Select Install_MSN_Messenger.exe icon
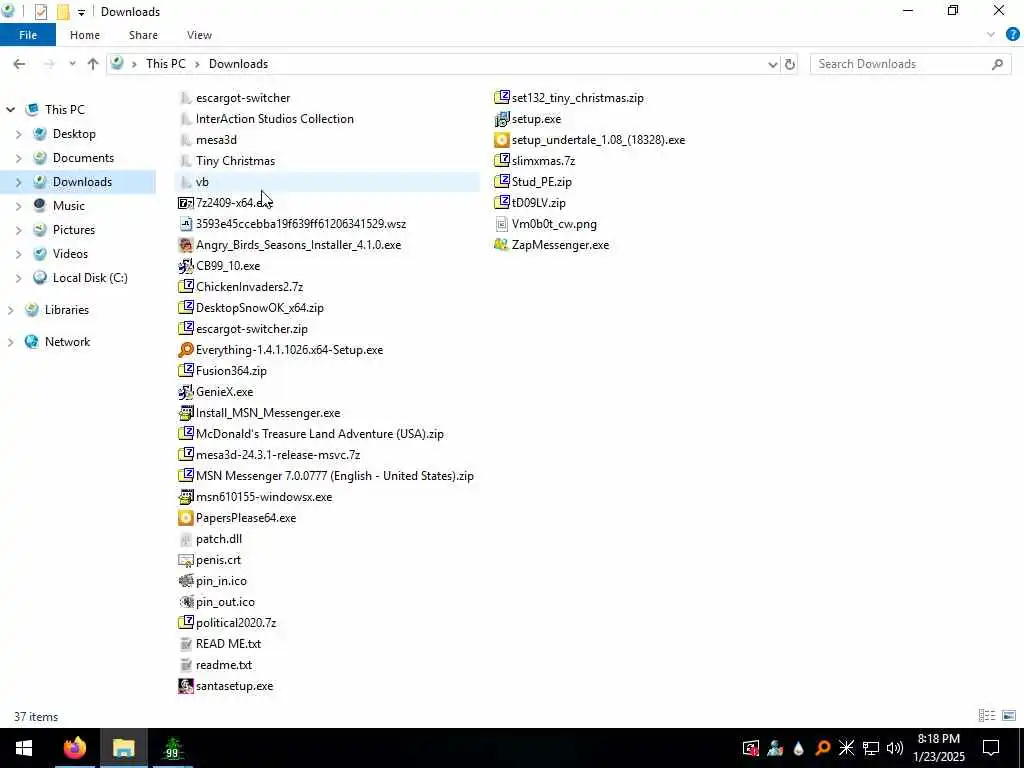Screen dimensions: 1024x768 [185, 413]
